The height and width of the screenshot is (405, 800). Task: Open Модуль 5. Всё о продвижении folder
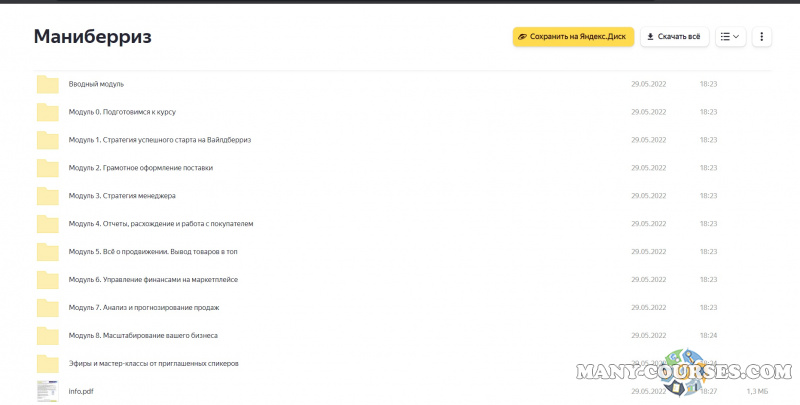click(x=152, y=252)
